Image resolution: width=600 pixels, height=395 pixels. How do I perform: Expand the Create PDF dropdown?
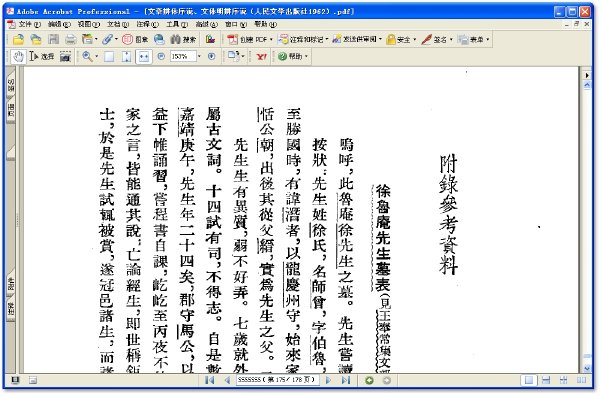point(271,39)
